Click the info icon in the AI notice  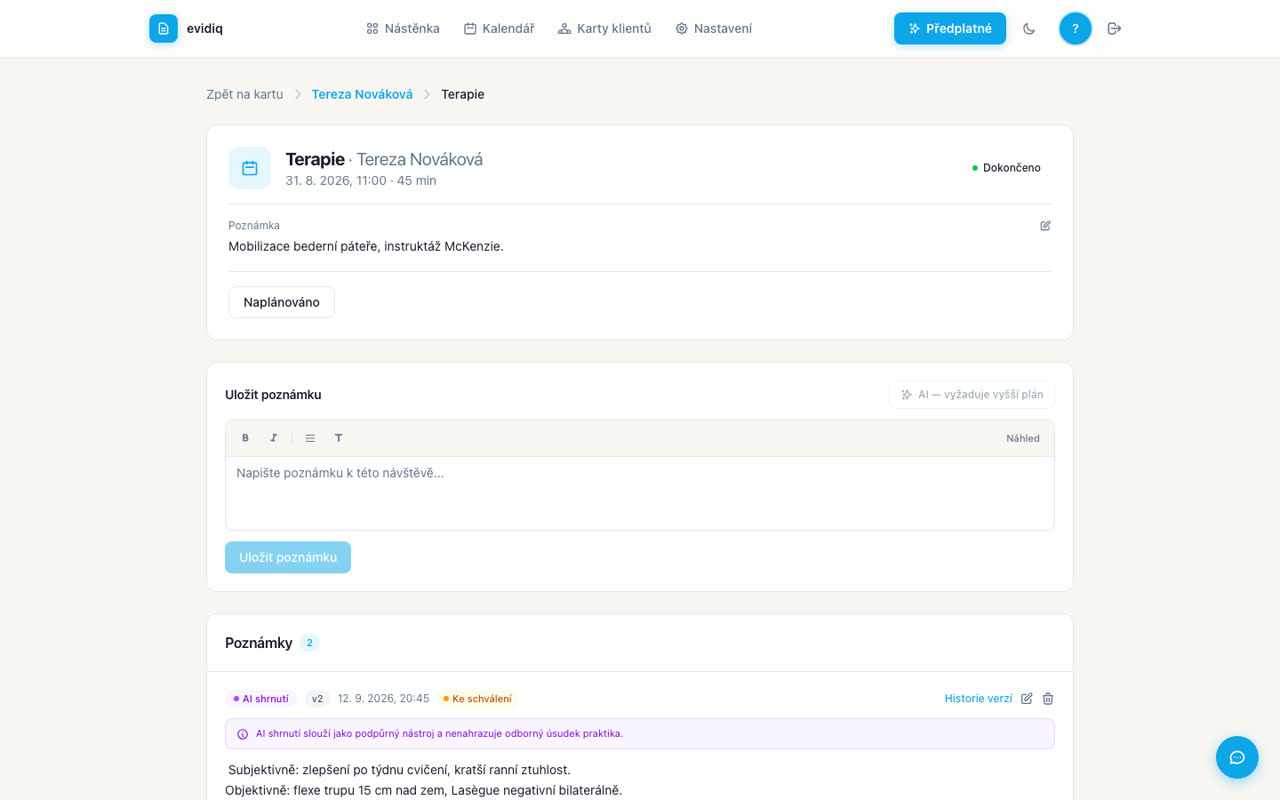242,734
